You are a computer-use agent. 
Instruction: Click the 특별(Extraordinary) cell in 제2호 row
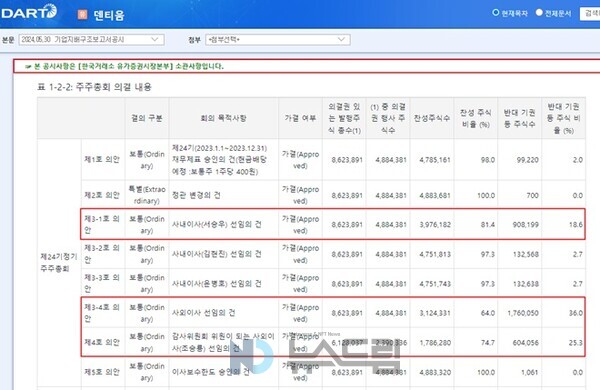[x=147, y=195]
